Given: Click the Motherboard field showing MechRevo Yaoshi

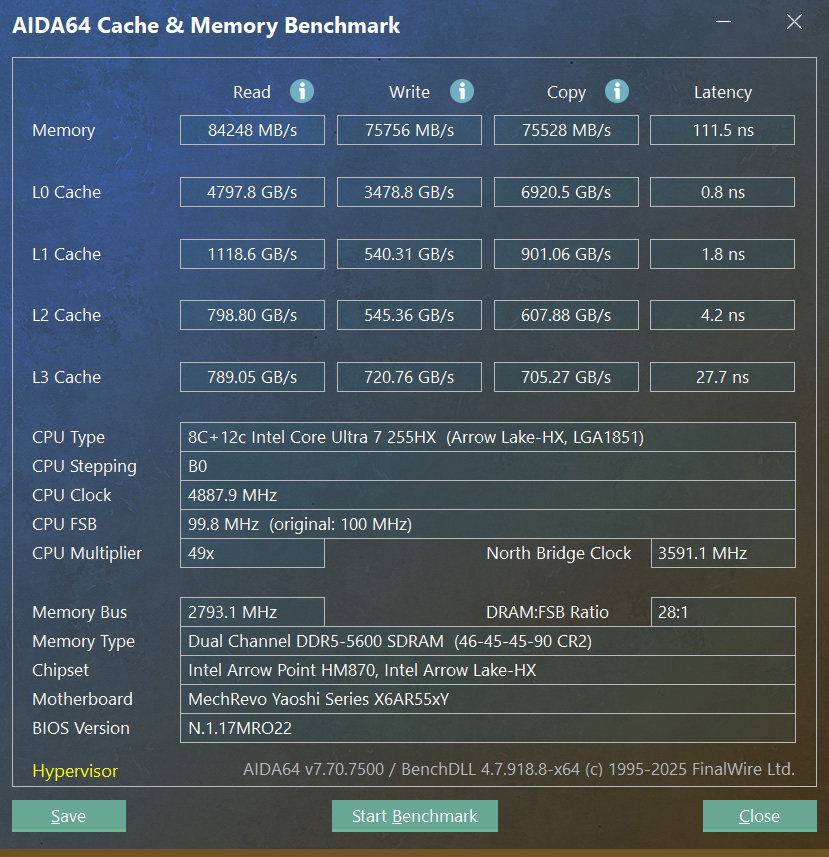Looking at the screenshot, I should (489, 699).
